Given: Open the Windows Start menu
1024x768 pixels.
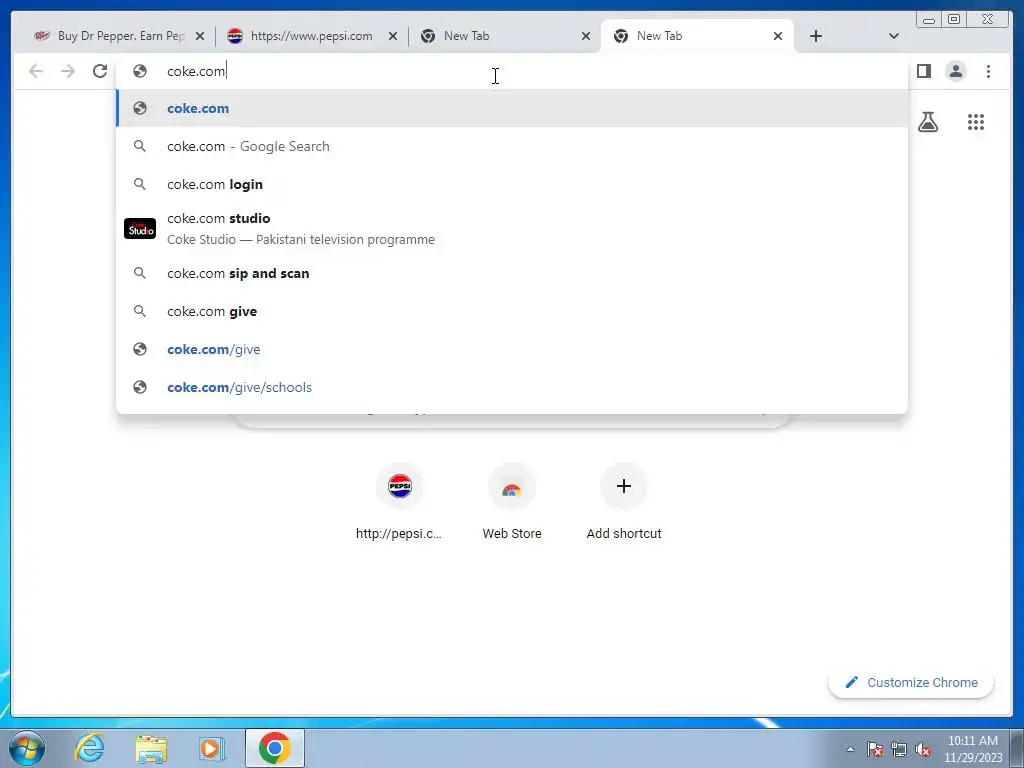Looking at the screenshot, I should point(27,748).
